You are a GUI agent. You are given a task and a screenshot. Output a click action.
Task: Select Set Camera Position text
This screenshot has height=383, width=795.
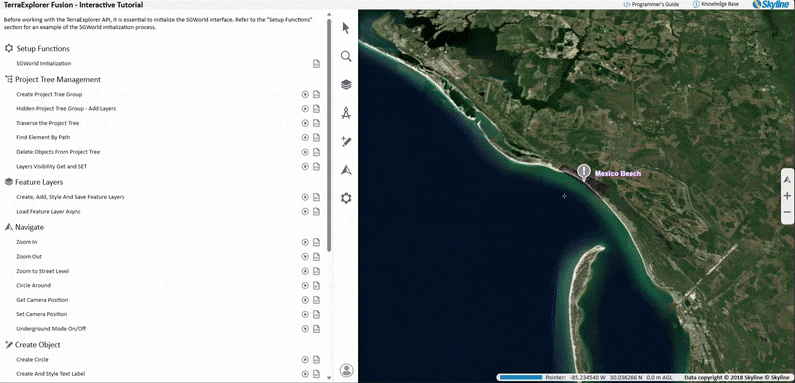click(x=42, y=314)
